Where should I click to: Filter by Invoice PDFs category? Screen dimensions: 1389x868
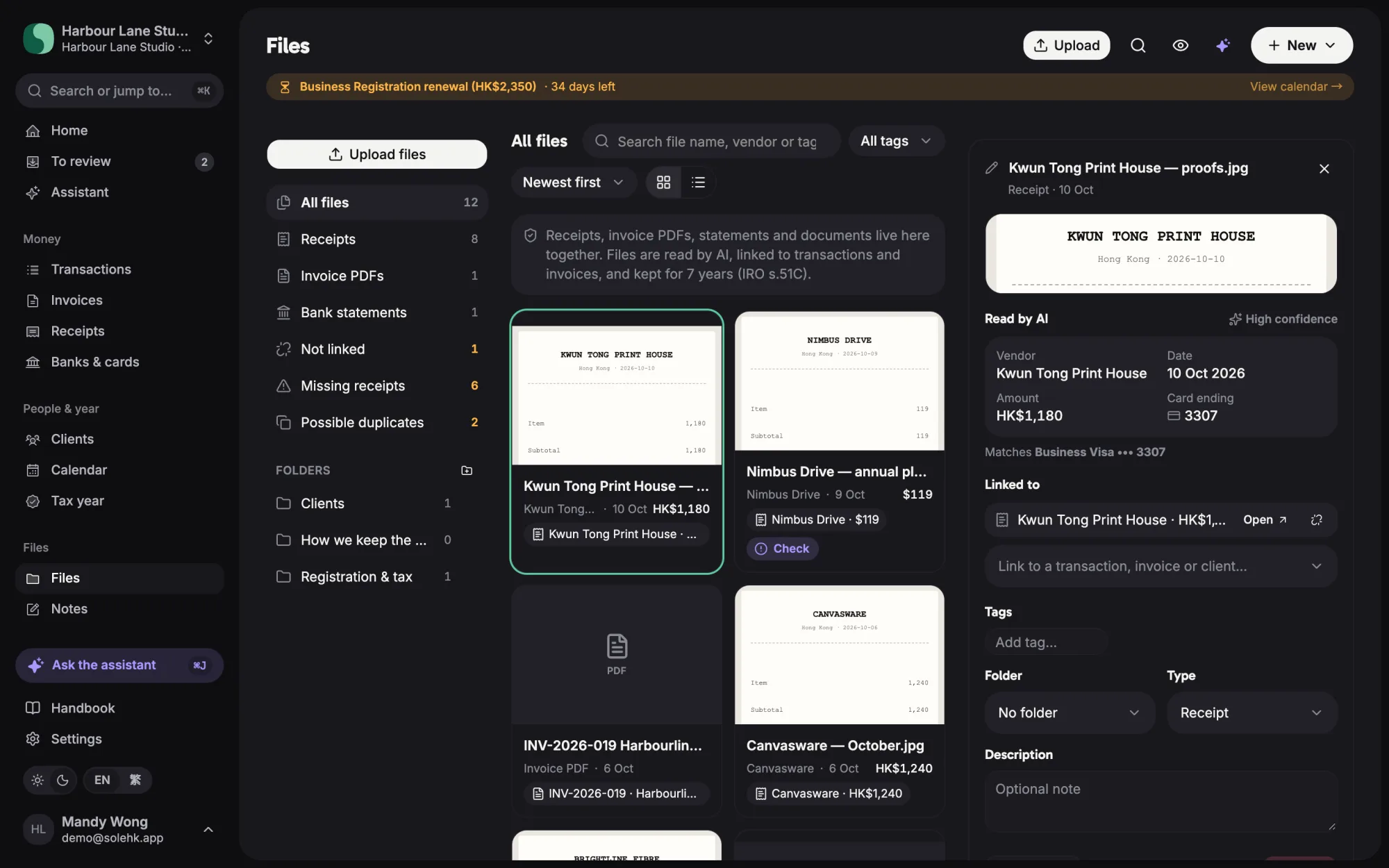pos(376,276)
